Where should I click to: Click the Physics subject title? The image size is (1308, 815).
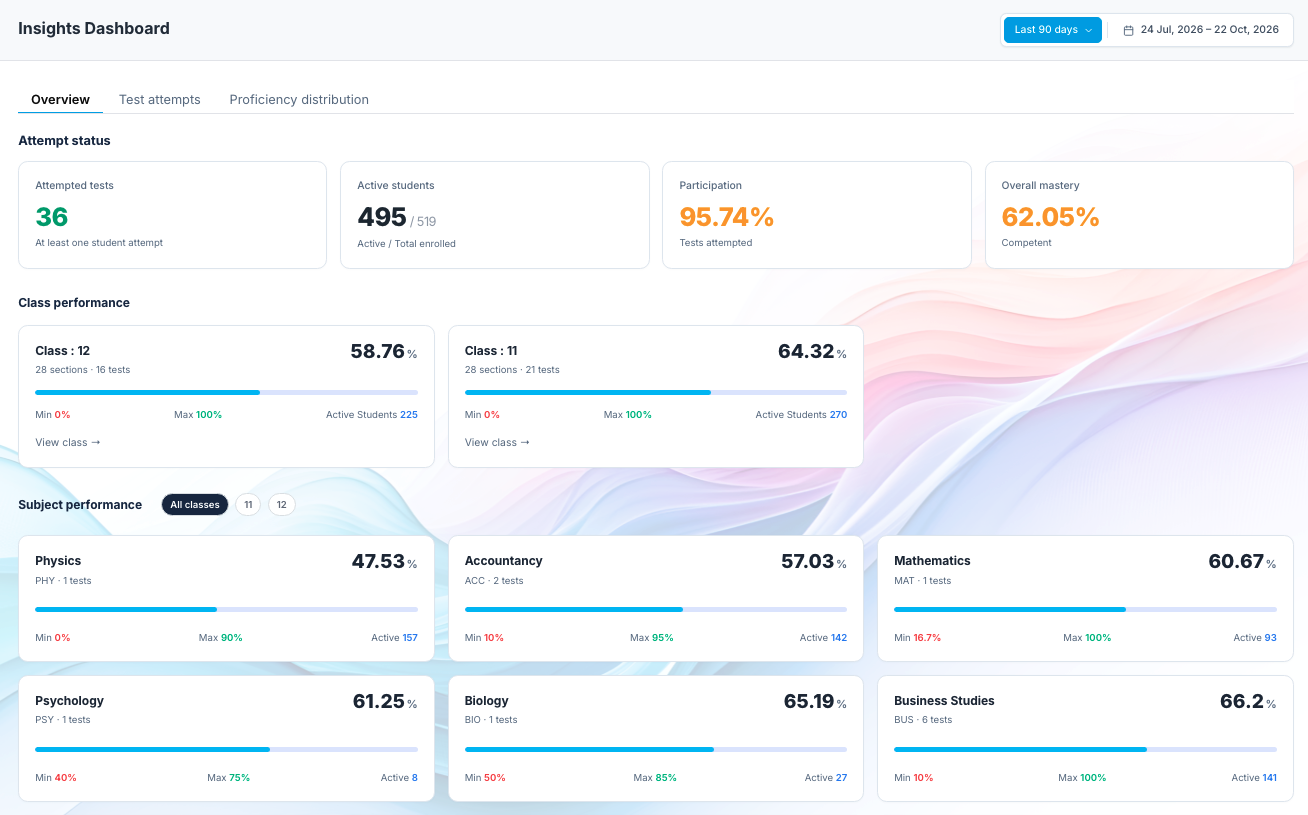coord(58,561)
